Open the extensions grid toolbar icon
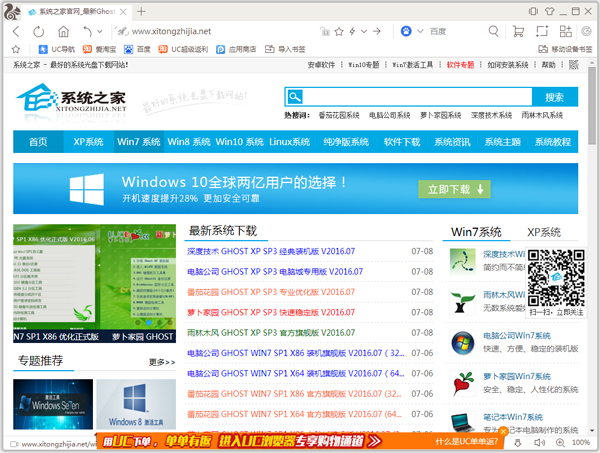Viewport: 600px width, 453px height. pyautogui.click(x=566, y=31)
